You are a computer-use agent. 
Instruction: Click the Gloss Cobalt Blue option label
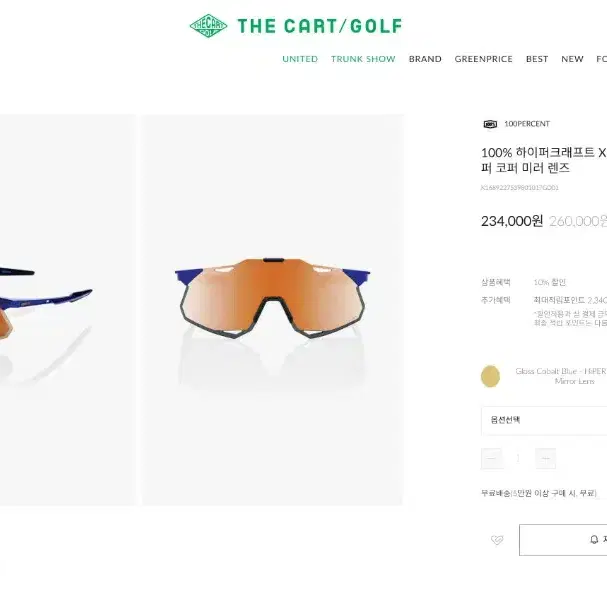[x=561, y=376]
